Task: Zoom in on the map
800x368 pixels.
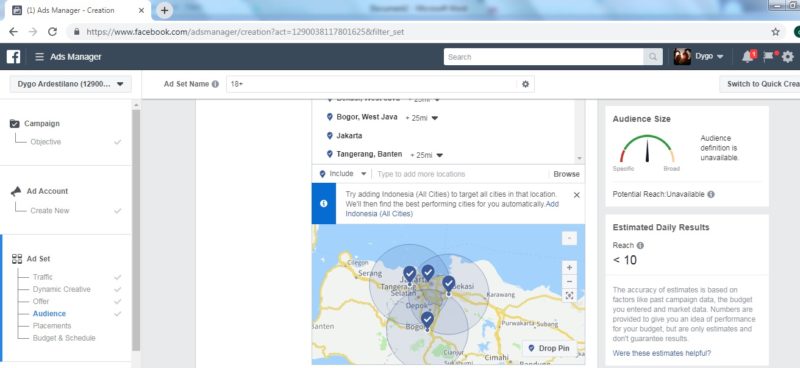Action: point(569,267)
